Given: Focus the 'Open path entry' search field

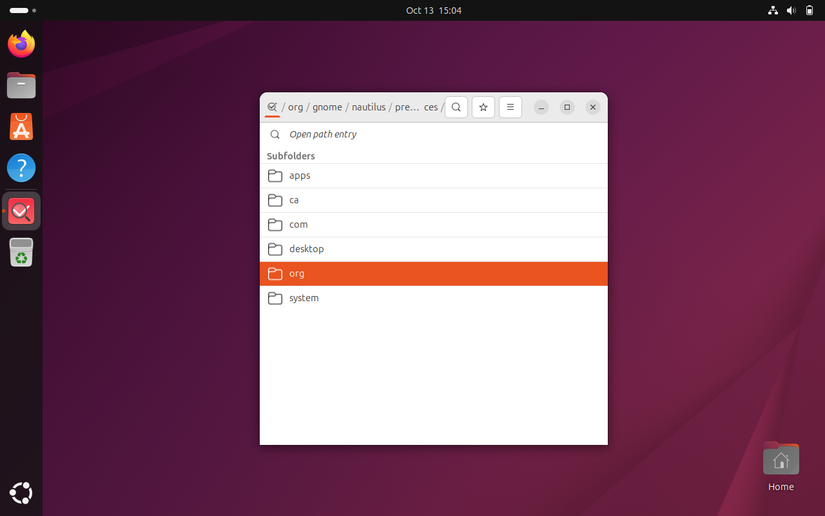Looking at the screenshot, I should [x=434, y=135].
